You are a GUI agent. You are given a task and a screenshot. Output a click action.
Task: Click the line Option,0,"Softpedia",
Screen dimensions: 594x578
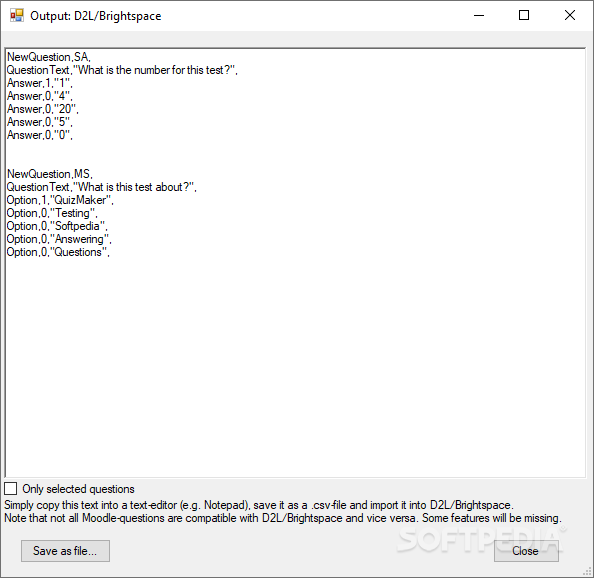coord(57,226)
